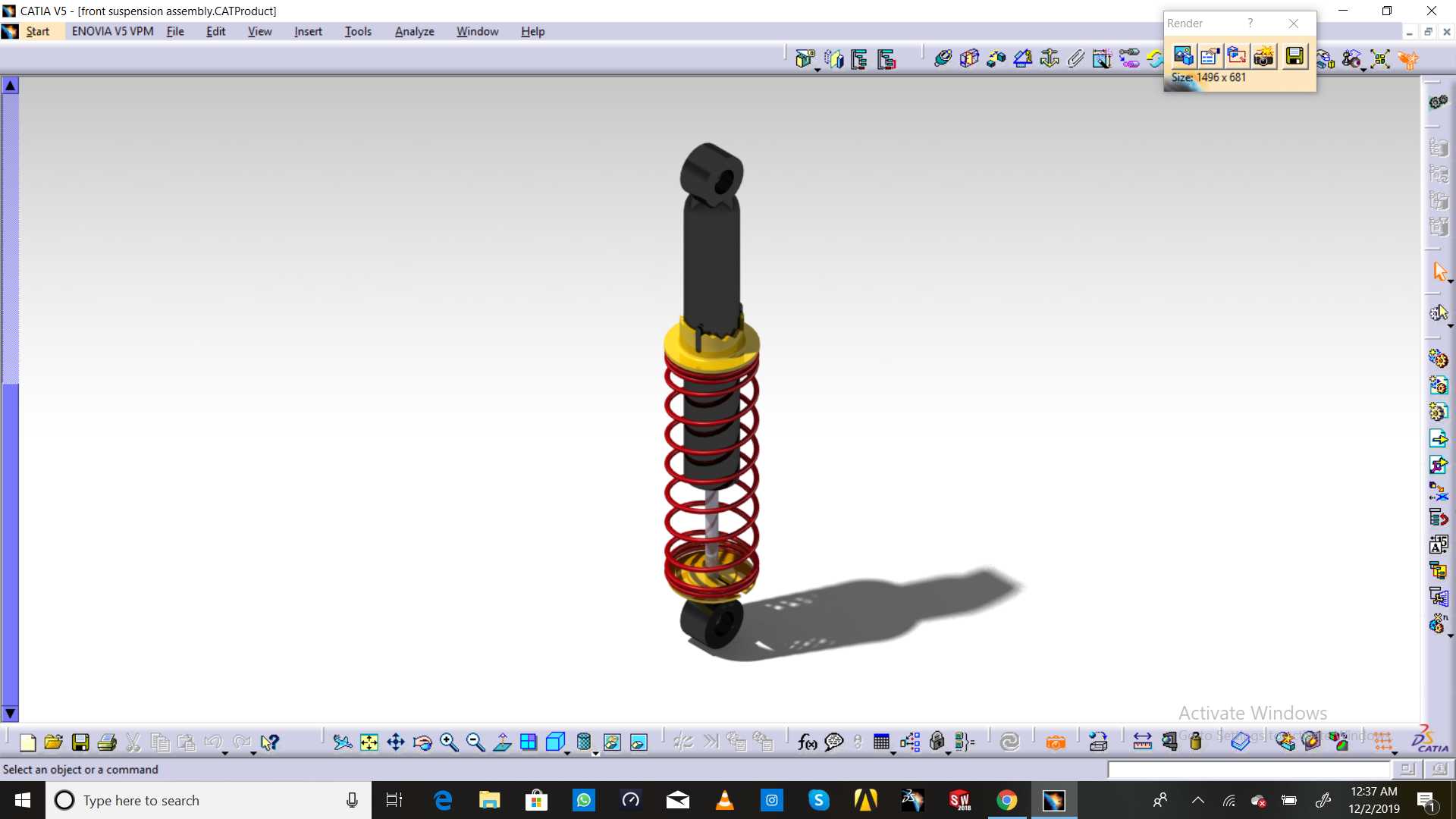The image size is (1456, 819).
Task: Open the Formula f(x) tool
Action: point(808,742)
